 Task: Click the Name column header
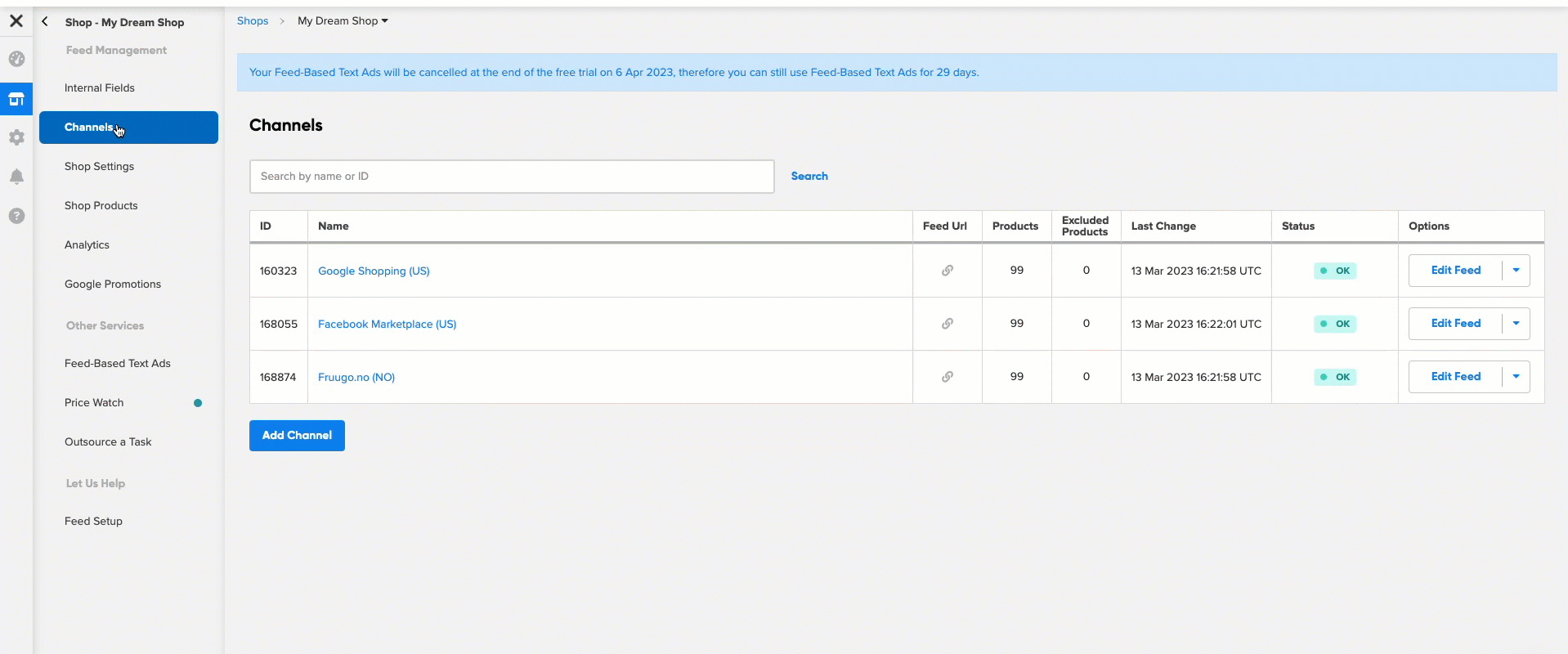[334, 226]
